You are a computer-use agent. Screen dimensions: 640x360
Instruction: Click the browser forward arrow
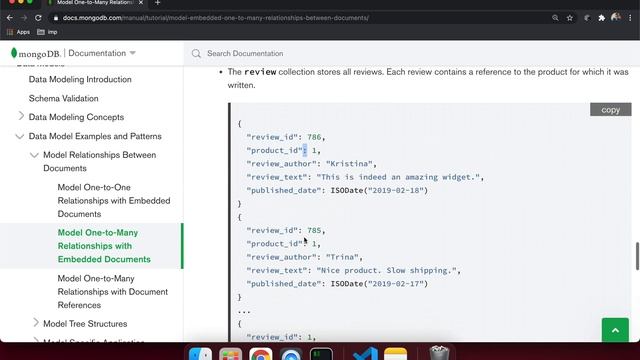click(24, 18)
